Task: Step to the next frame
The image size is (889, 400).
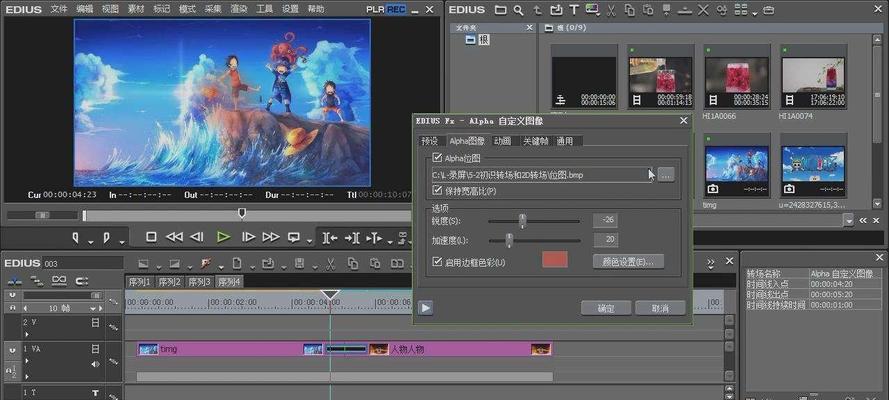Action: (248, 237)
